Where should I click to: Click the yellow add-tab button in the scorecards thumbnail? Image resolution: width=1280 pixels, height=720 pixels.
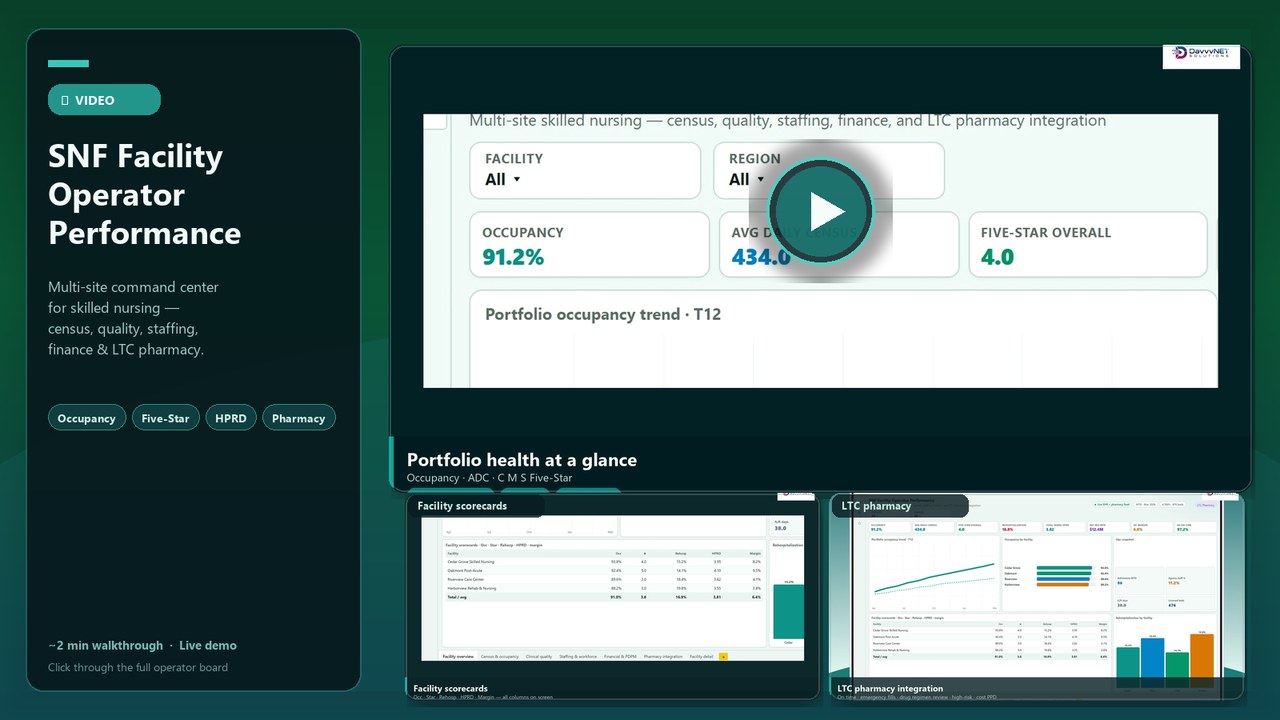click(723, 656)
